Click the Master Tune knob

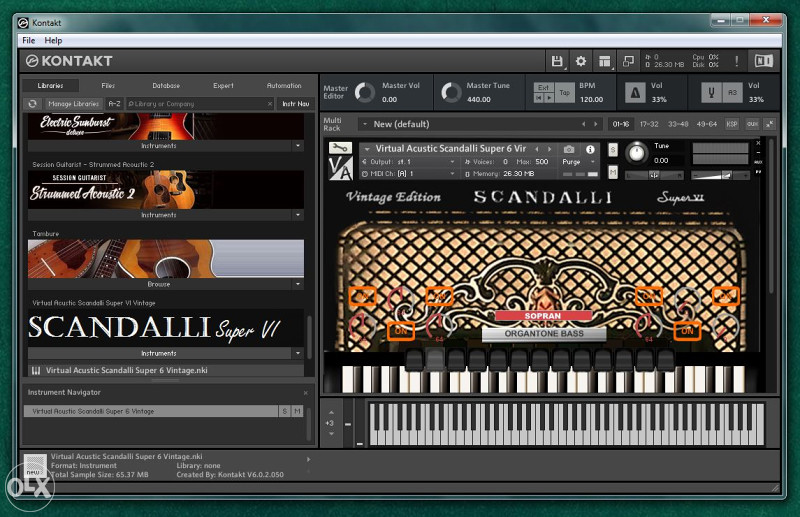click(451, 92)
